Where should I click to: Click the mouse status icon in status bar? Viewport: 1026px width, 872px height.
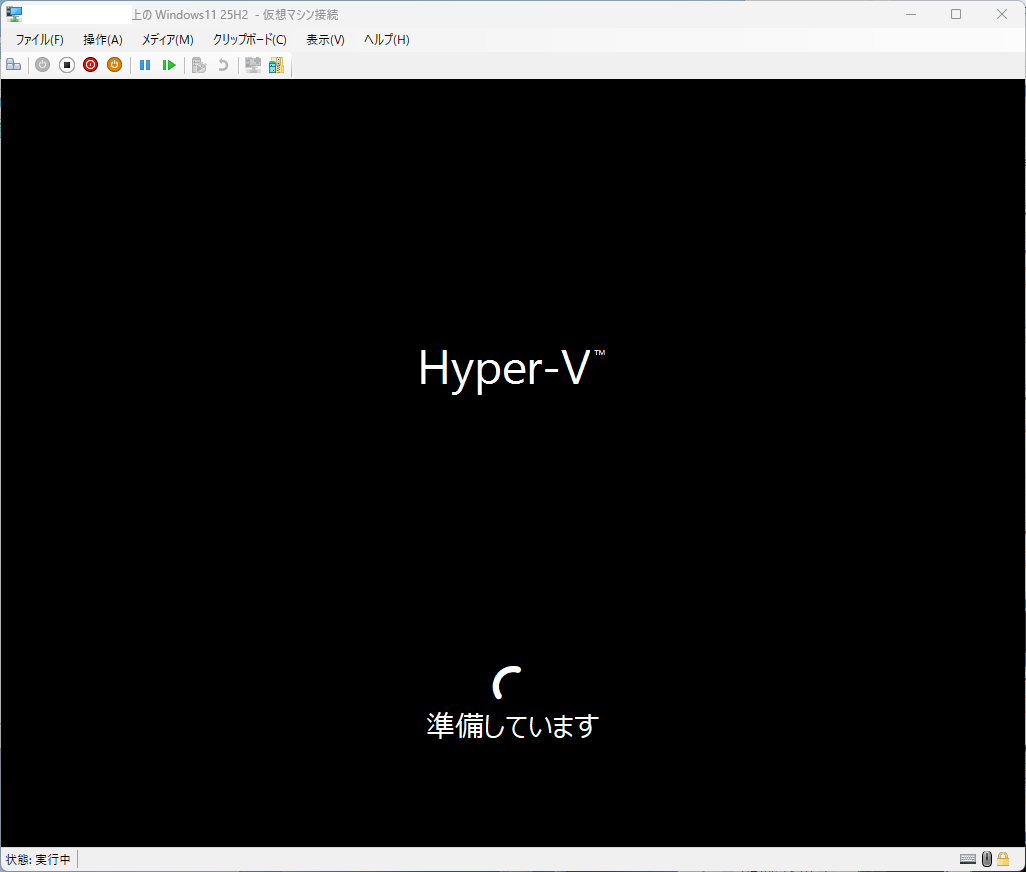[987, 859]
